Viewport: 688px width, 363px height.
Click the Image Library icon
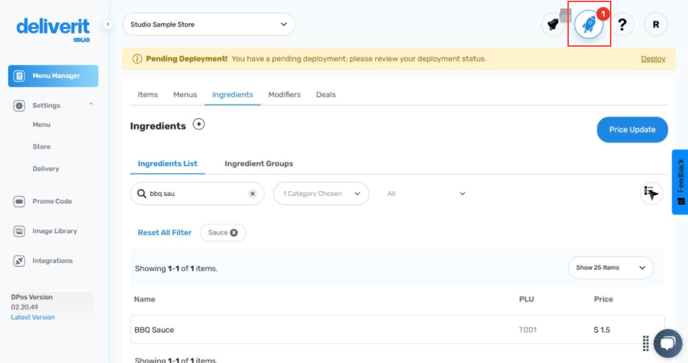pos(19,231)
